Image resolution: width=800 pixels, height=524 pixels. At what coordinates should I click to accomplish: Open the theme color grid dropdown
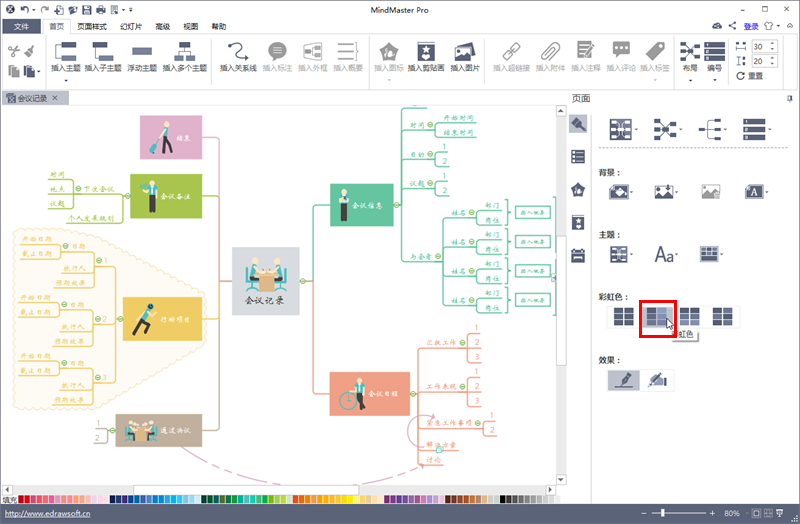[x=721, y=254]
